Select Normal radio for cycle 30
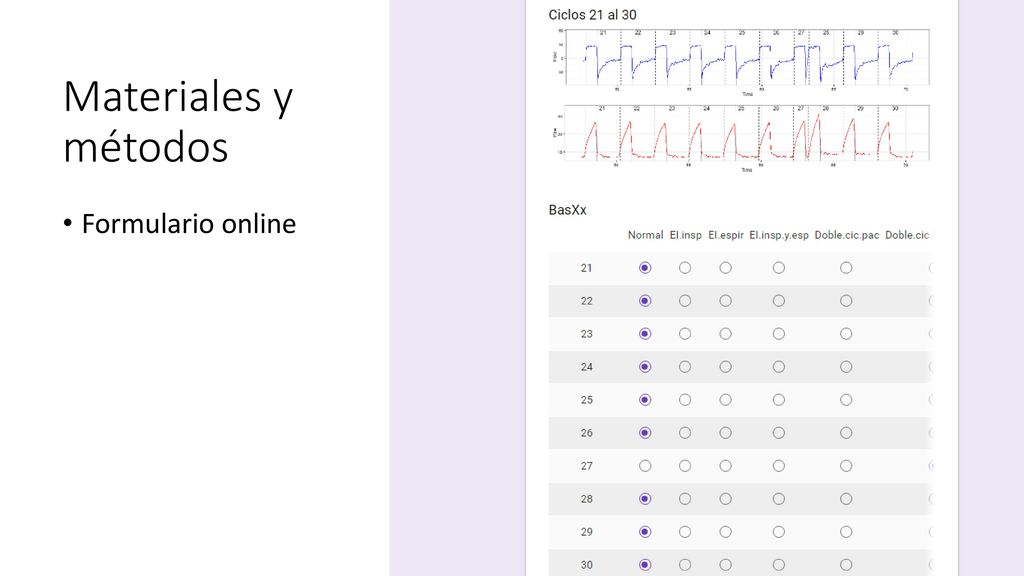 point(645,565)
